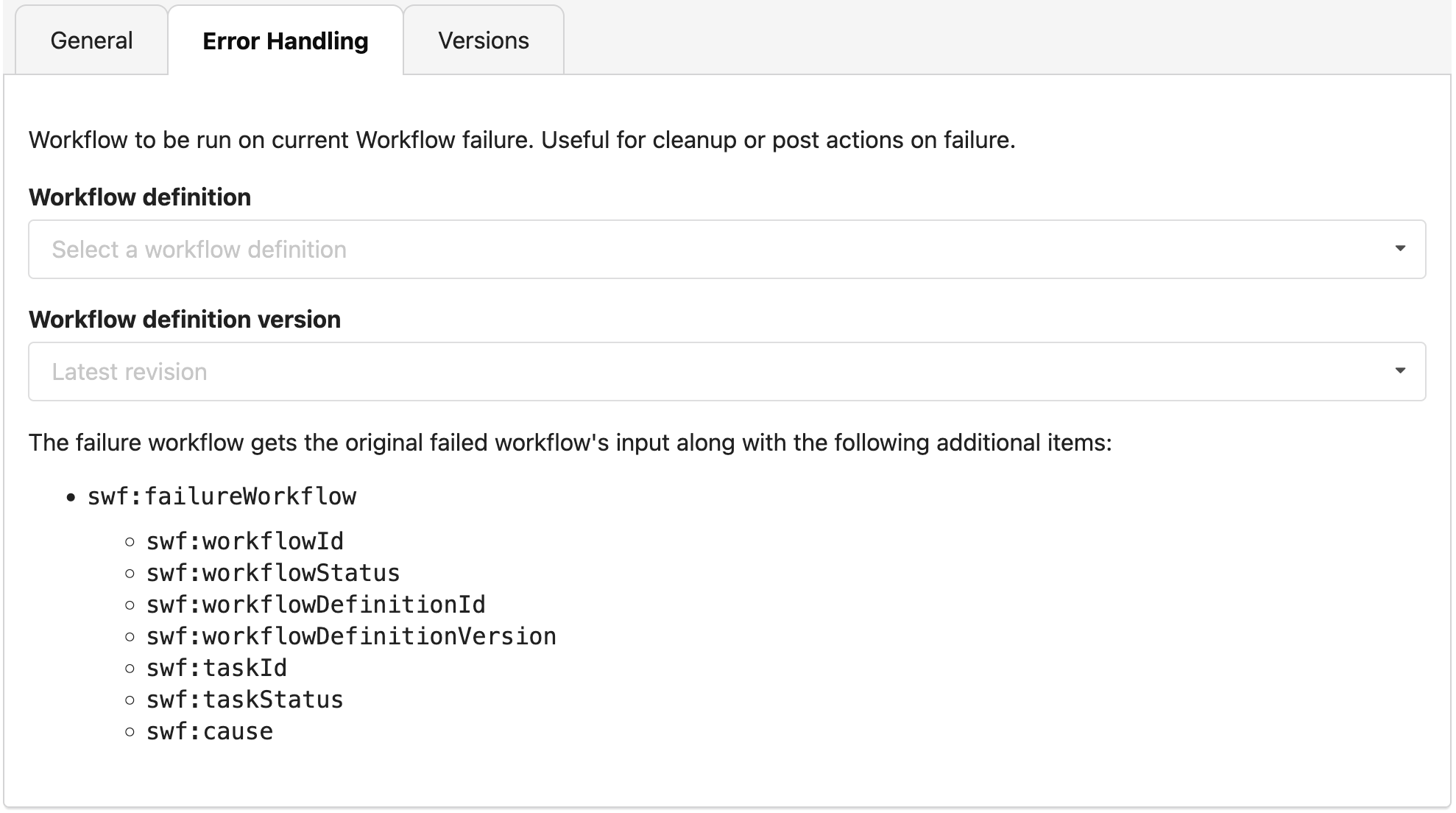The image size is (1456, 813).
Task: Select the Error Handling tab
Action: (x=285, y=41)
